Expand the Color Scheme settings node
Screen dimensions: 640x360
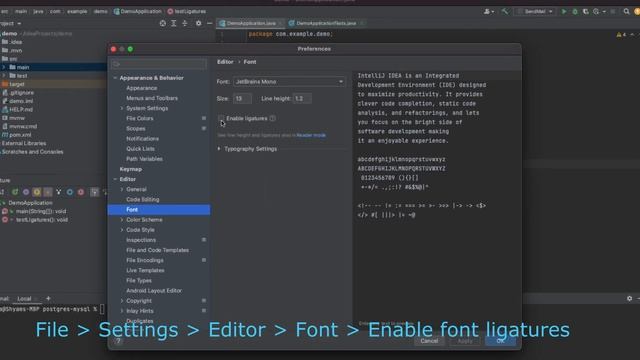click(122, 220)
